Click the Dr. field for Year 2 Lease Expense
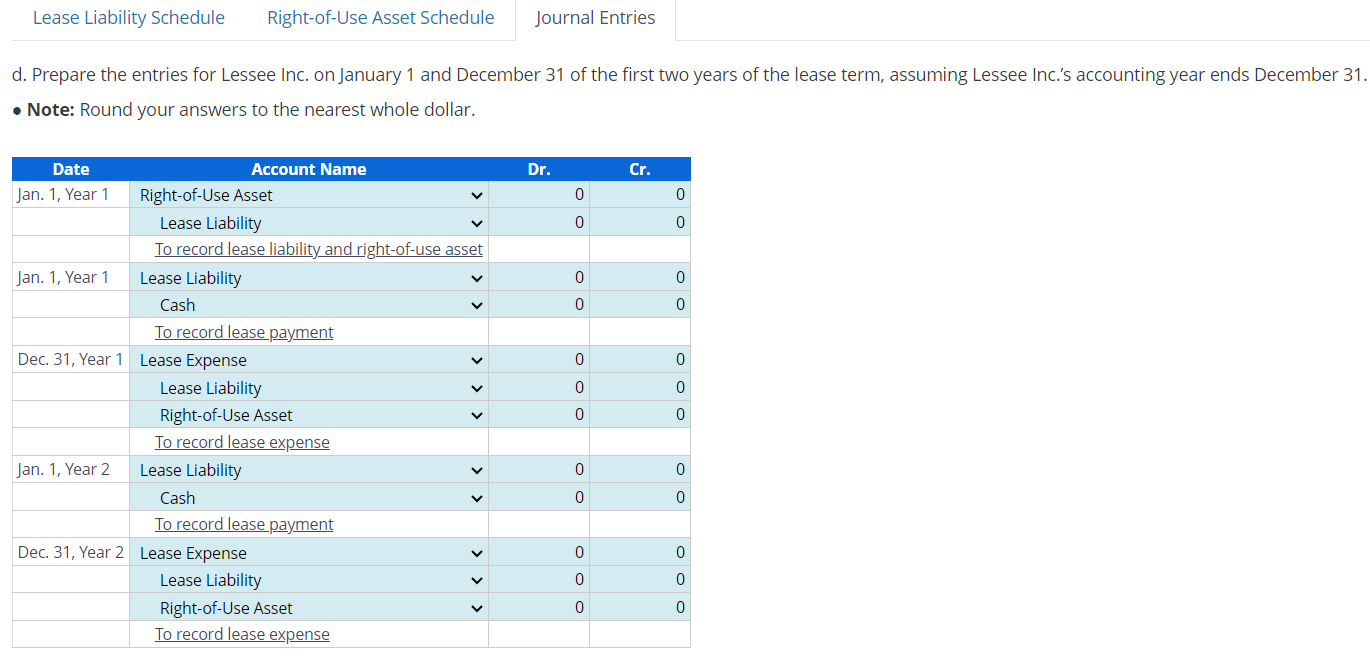The width and height of the screenshot is (1370, 658). tap(539, 552)
